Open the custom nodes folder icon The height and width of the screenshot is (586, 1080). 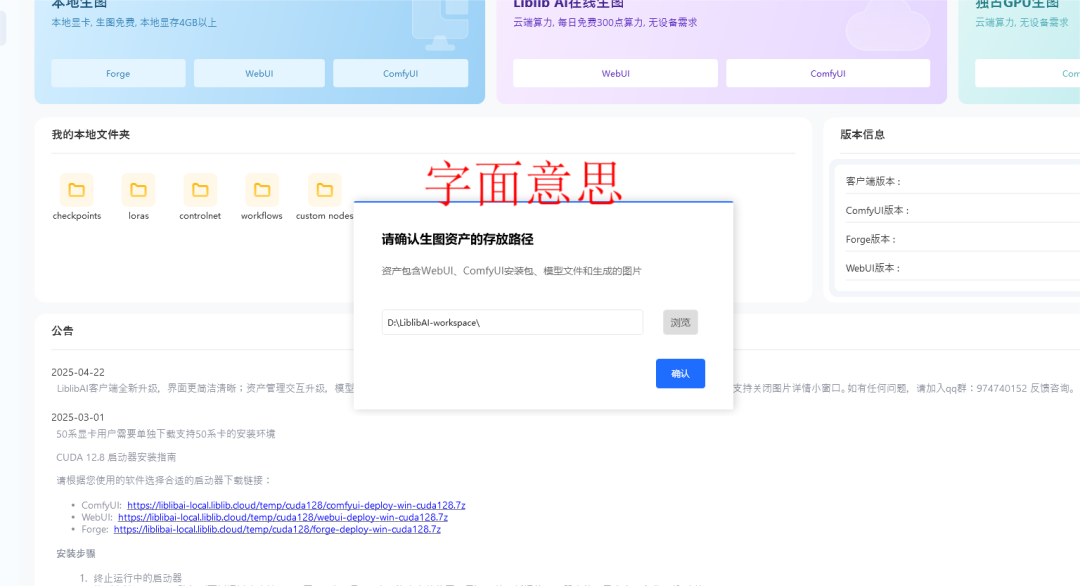(324, 190)
